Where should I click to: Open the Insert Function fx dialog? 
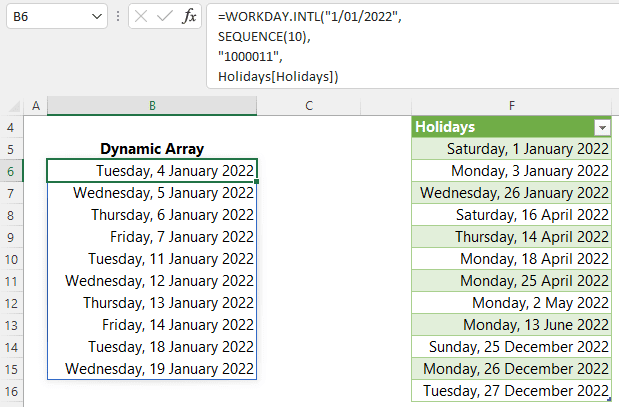point(188,17)
